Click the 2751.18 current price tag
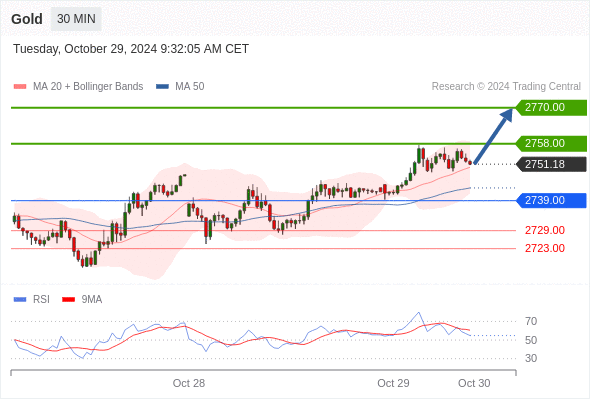Screen dimensions: 590x400 click(x=551, y=164)
